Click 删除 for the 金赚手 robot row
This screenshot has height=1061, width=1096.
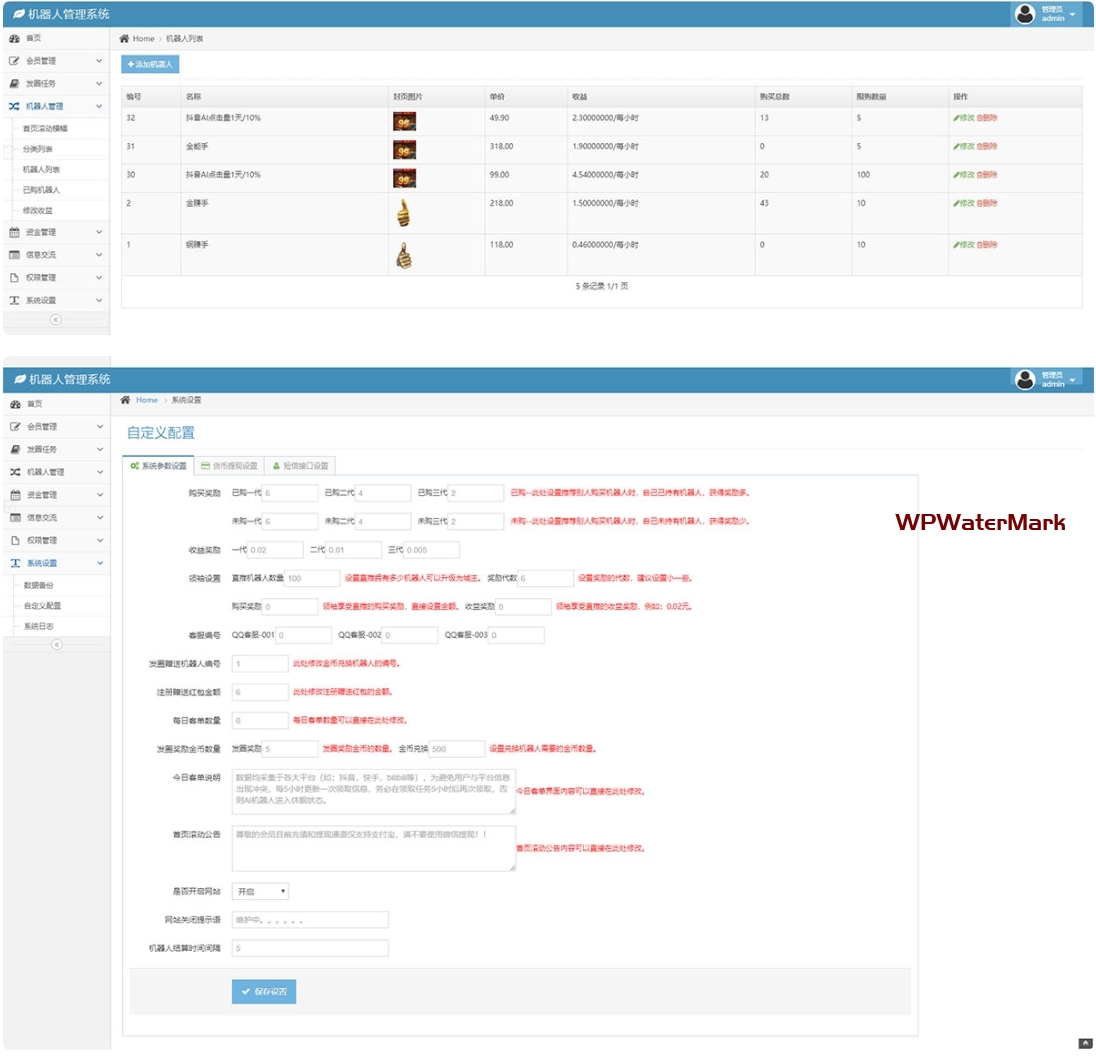pos(987,203)
